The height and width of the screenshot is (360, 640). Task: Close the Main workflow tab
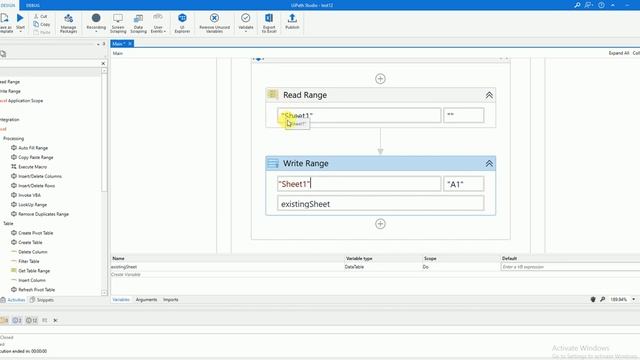[x=130, y=44]
